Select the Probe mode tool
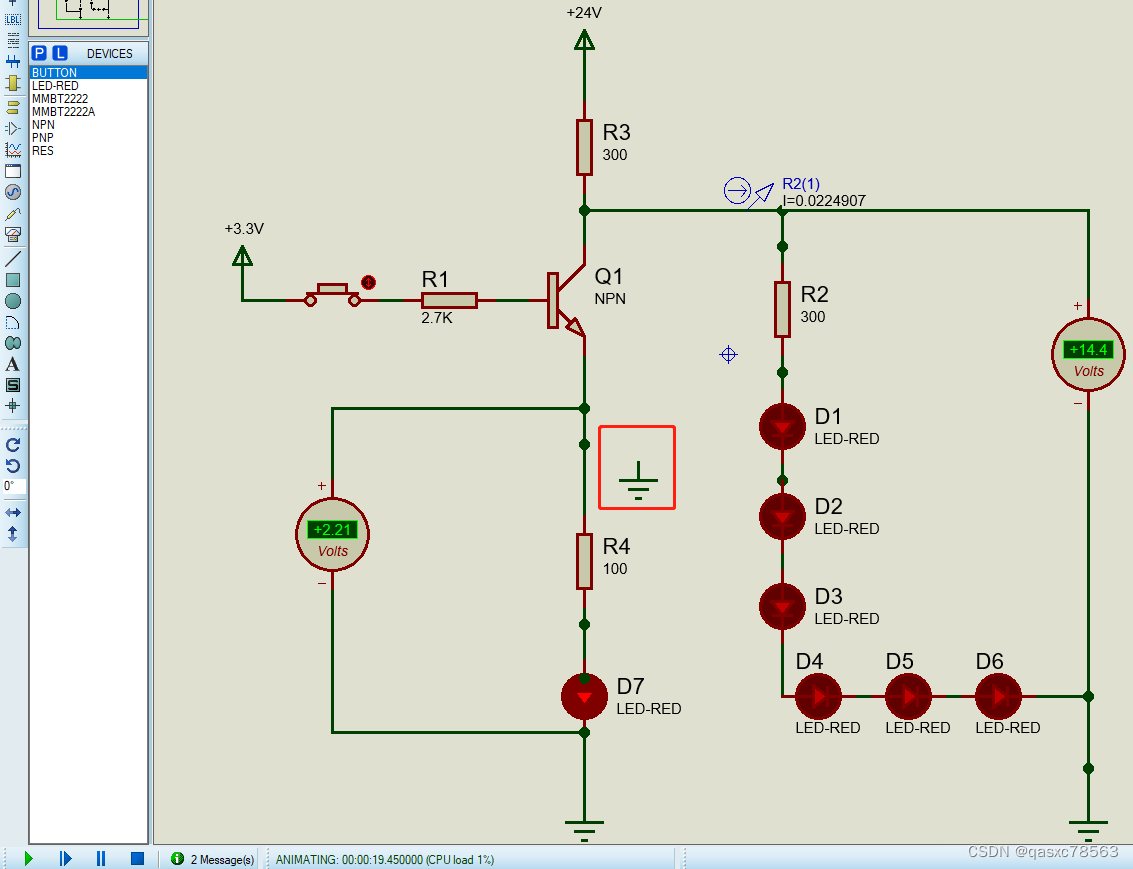This screenshot has height=869, width=1133. (13, 214)
